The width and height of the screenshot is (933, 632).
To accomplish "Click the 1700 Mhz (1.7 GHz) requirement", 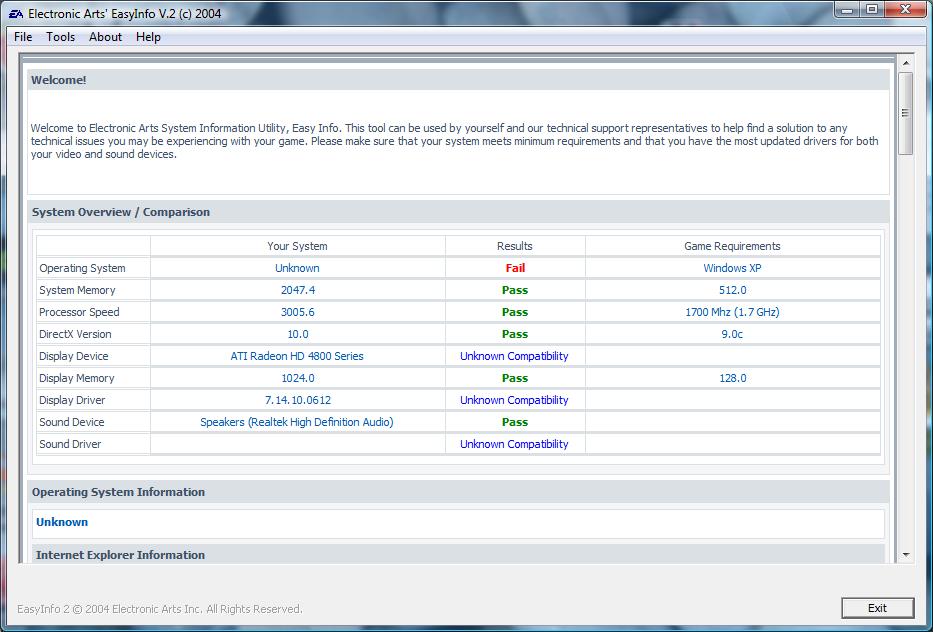I will coord(732,312).
